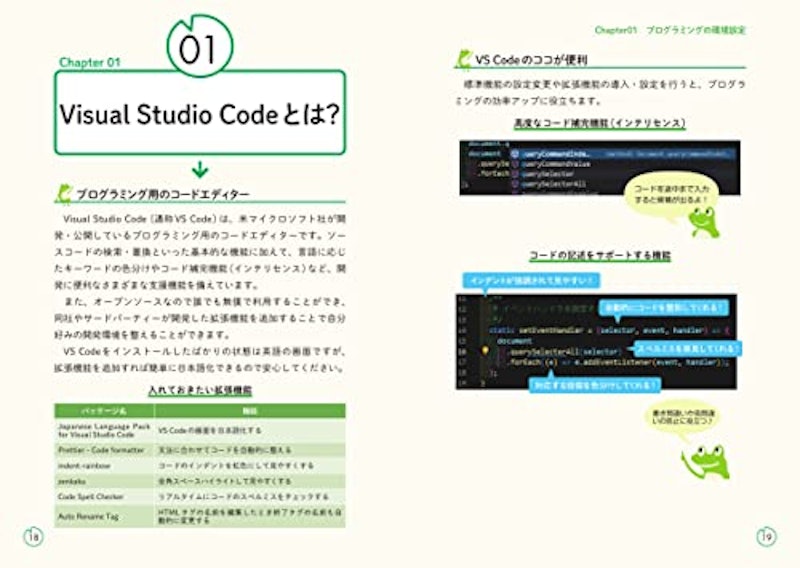This screenshot has width=800, height=568.
Task: Click the "Auto Rename Tag" table cell
Action: tap(105, 516)
